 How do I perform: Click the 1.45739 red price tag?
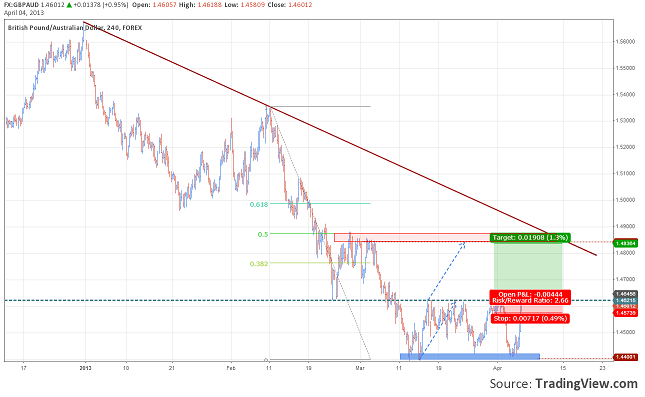pyautogui.click(x=626, y=313)
